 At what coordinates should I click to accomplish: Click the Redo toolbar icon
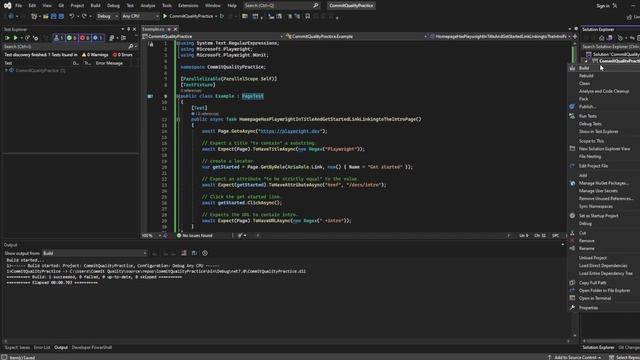(84, 16)
